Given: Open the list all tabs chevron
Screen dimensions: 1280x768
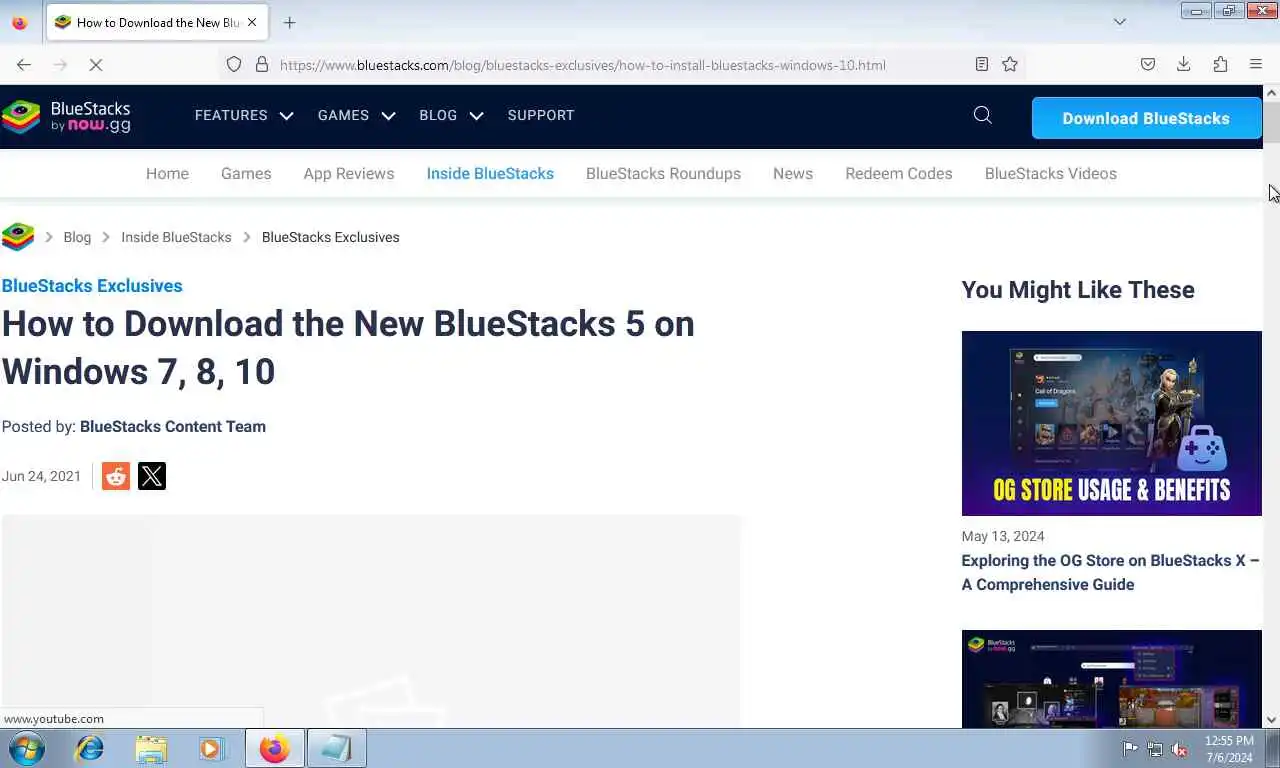Looking at the screenshot, I should tap(1120, 22).
